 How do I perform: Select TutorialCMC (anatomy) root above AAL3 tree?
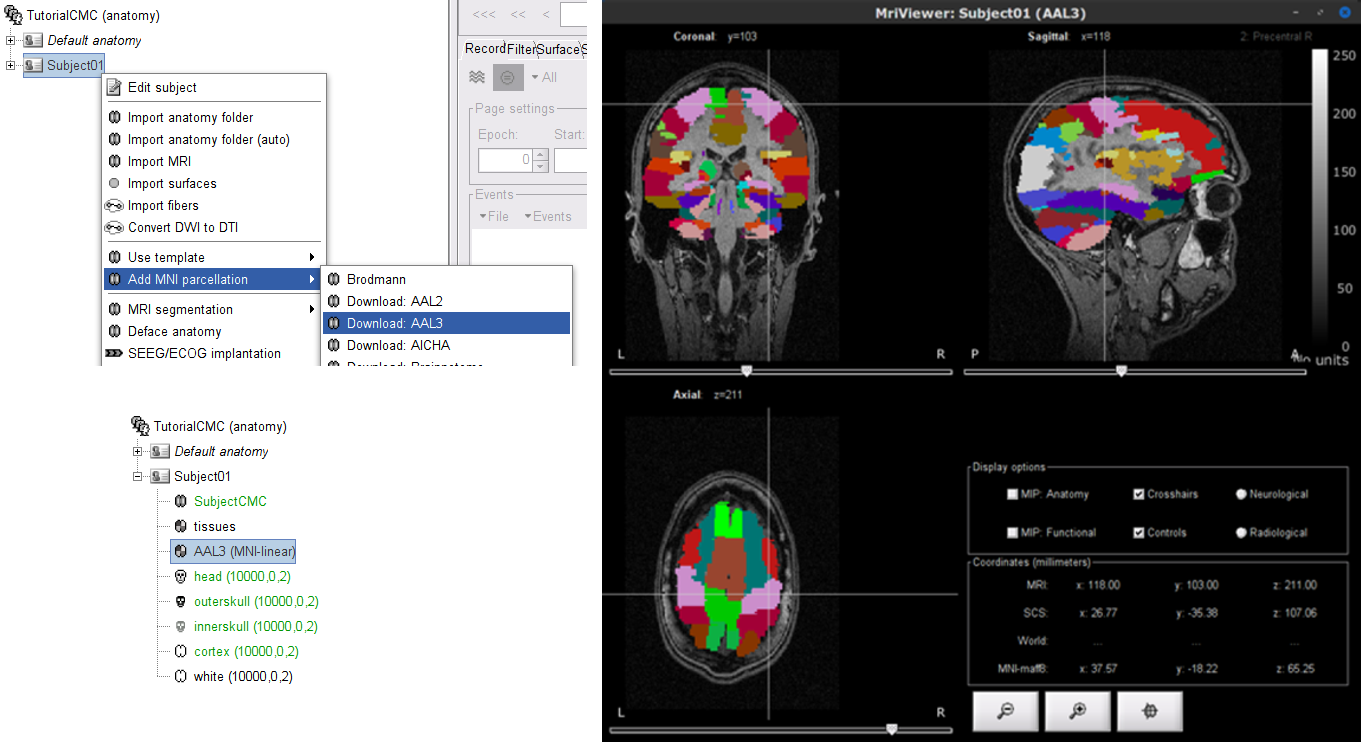pyautogui.click(x=219, y=426)
